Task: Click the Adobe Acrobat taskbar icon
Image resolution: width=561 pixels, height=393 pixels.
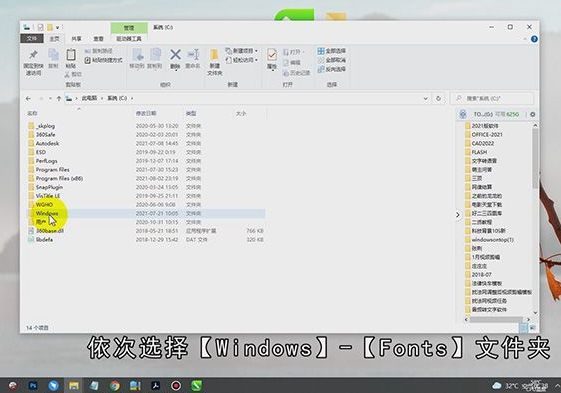Action: coord(156,385)
